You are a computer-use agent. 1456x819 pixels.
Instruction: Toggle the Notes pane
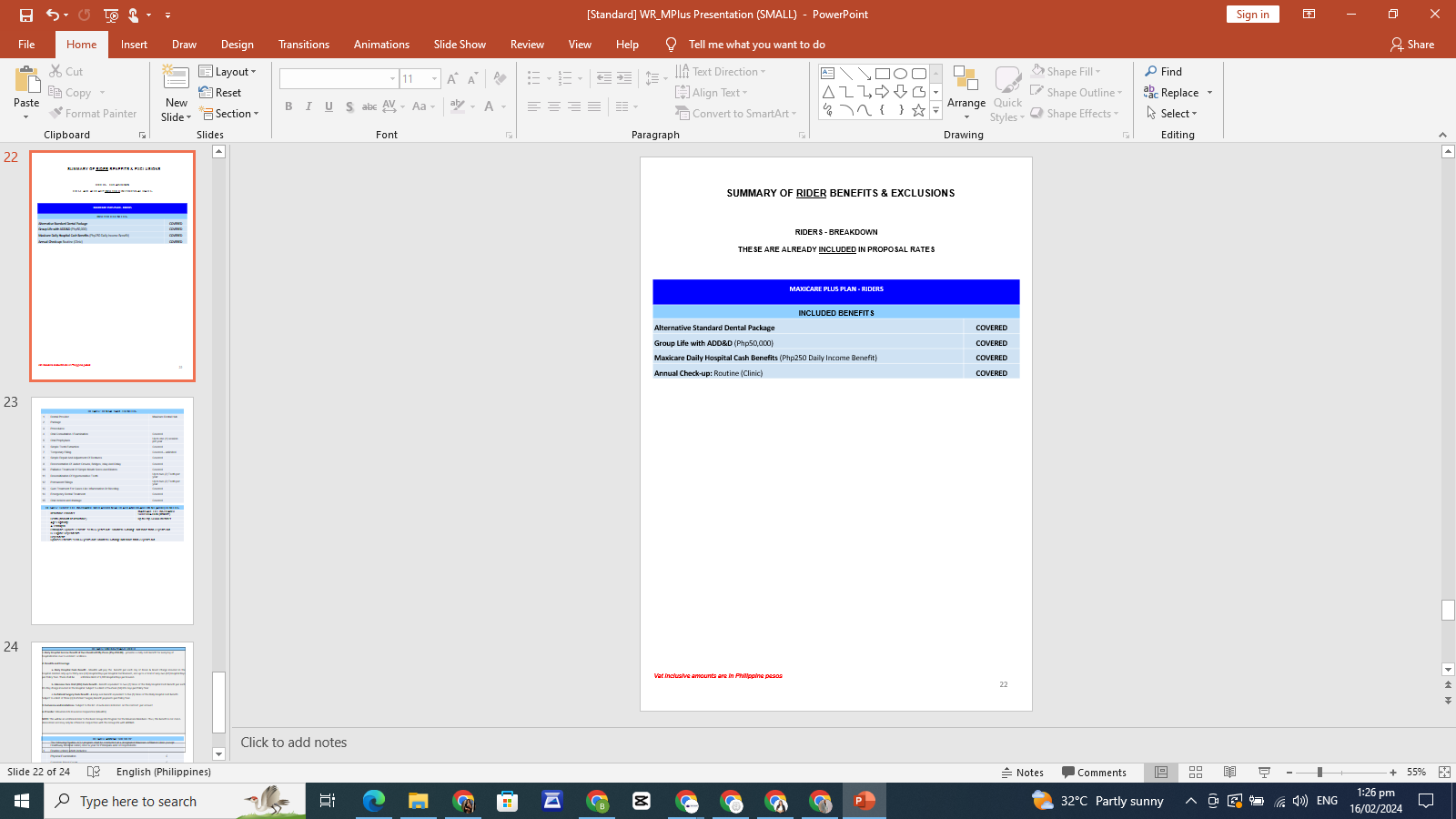(1022, 773)
